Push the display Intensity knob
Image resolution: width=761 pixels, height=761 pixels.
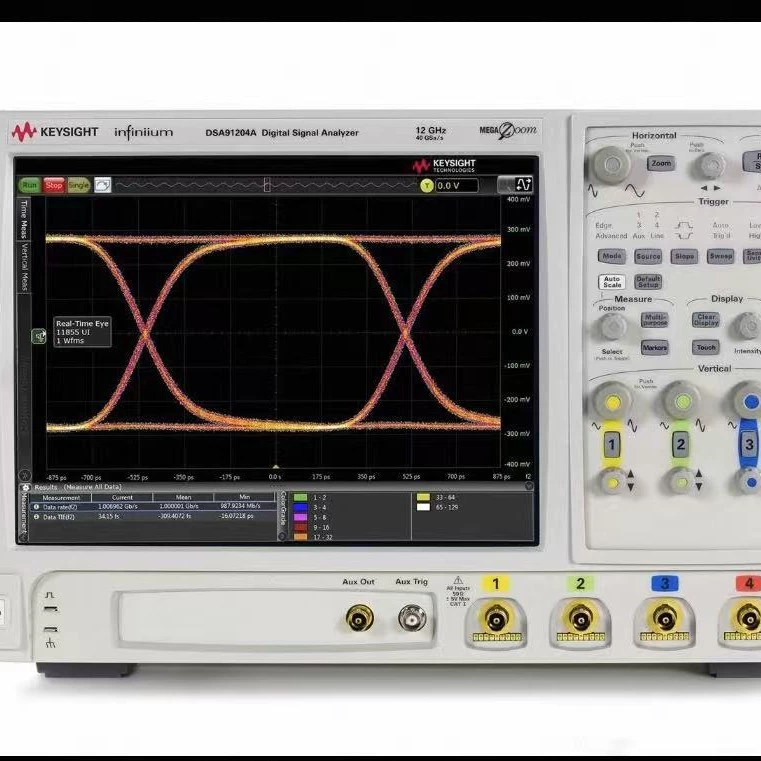coord(747,326)
